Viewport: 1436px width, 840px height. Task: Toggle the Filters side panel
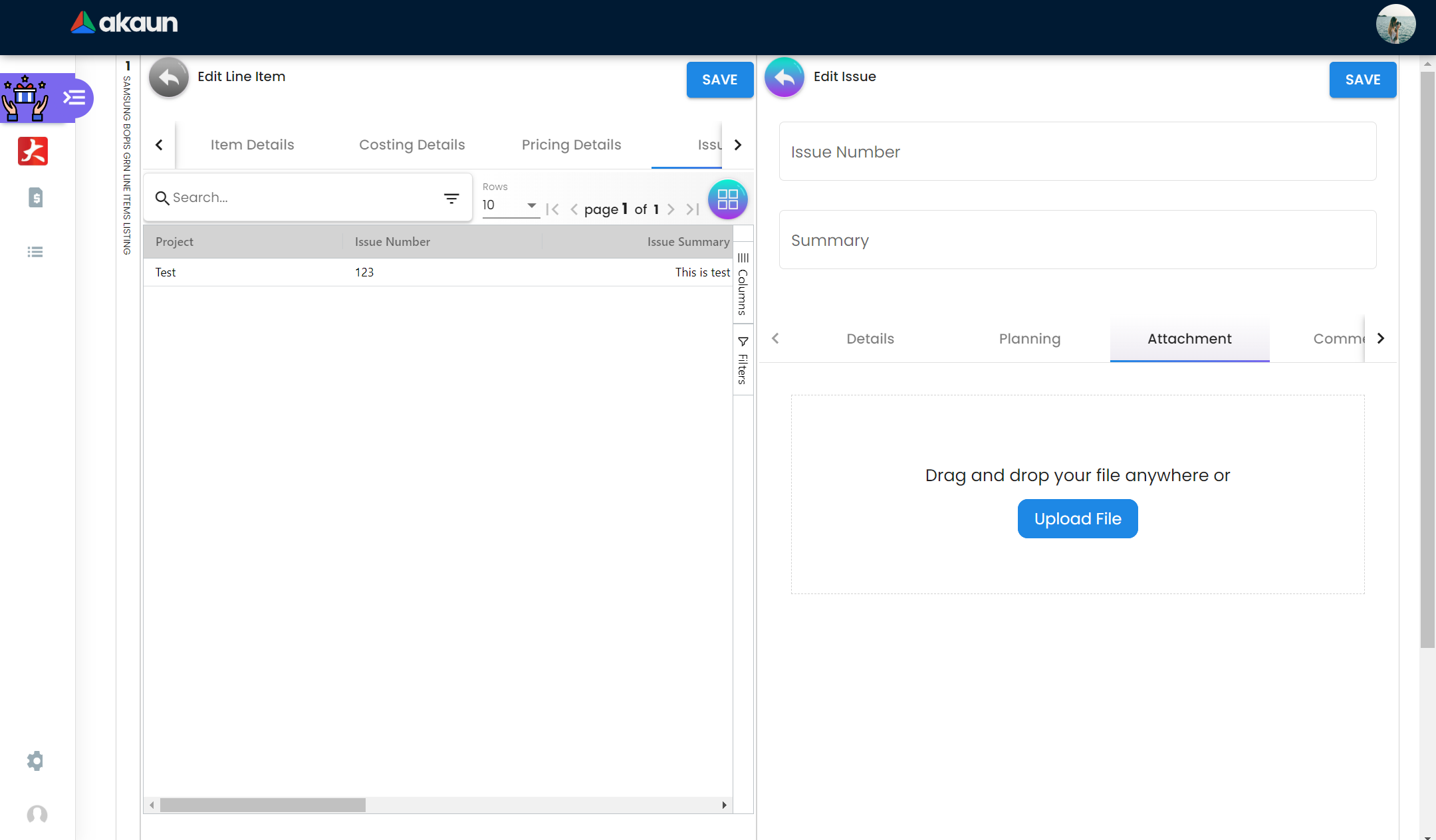(x=743, y=361)
